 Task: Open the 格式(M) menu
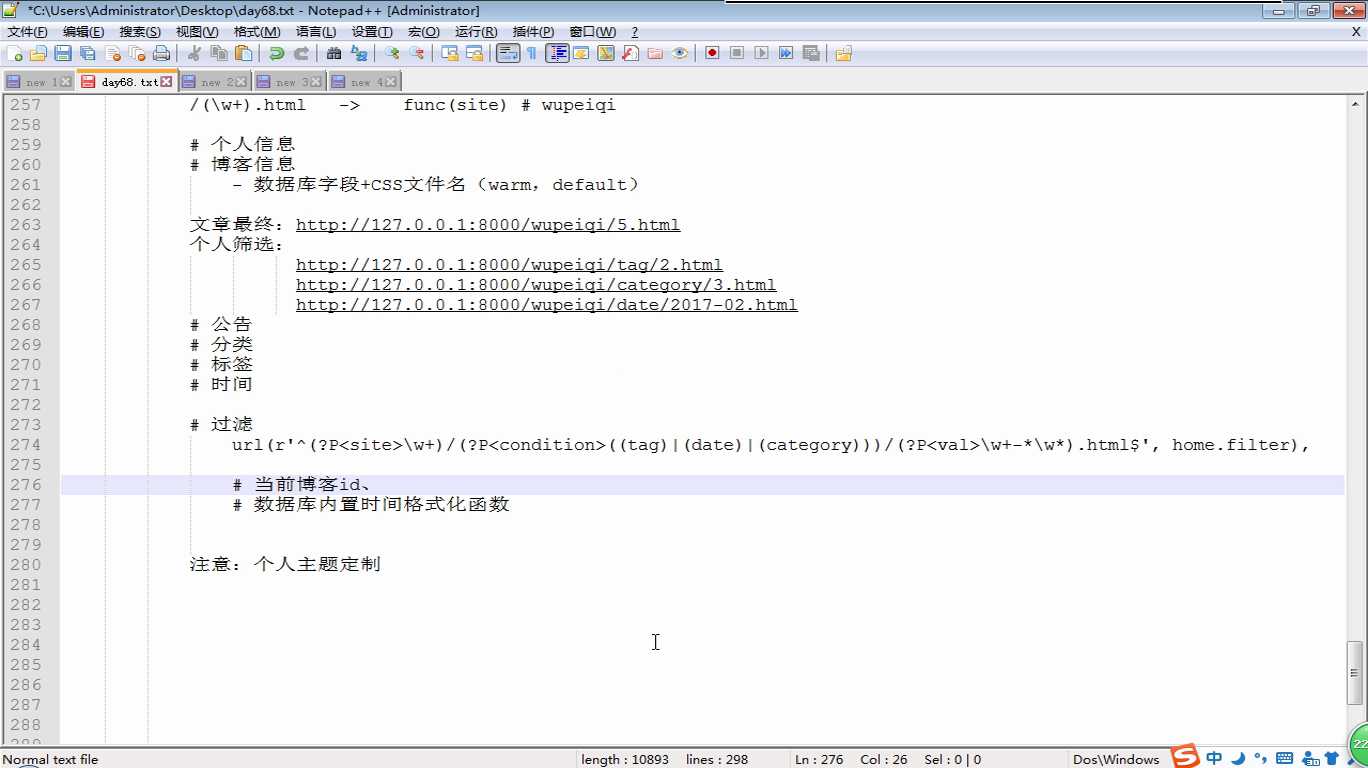pyautogui.click(x=257, y=32)
